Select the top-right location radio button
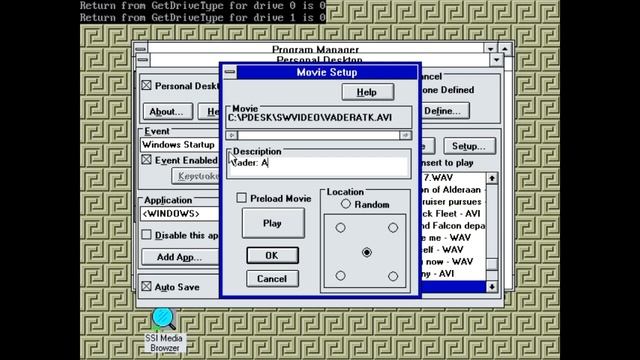The height and width of the screenshot is (360, 640). pyautogui.click(x=393, y=228)
